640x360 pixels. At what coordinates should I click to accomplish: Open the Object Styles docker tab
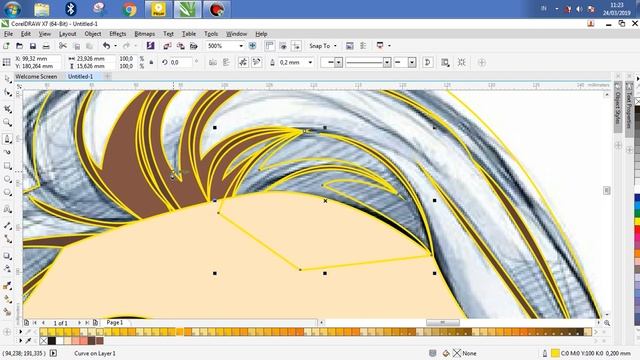(x=618, y=108)
